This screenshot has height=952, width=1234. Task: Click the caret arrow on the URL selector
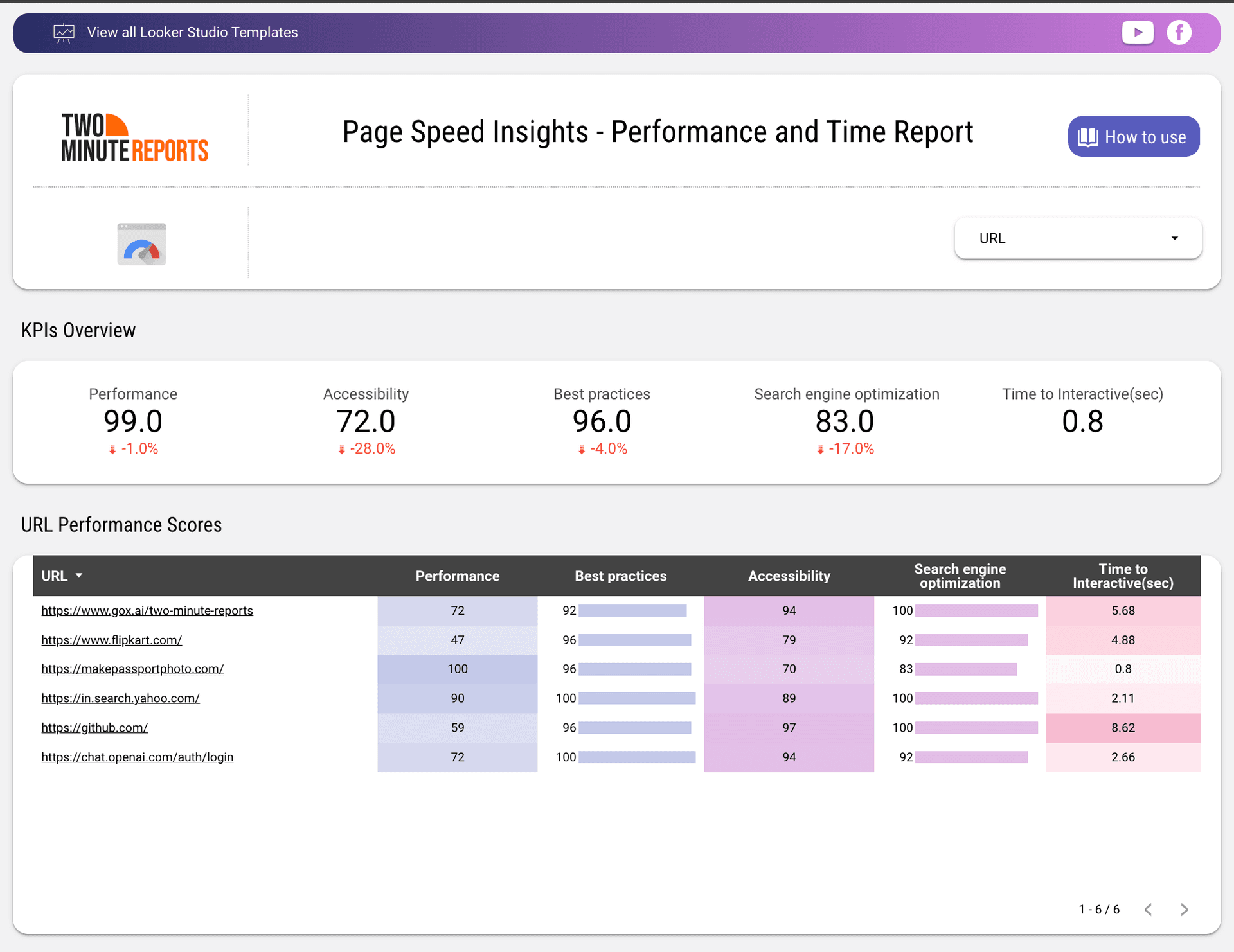[x=1175, y=238]
